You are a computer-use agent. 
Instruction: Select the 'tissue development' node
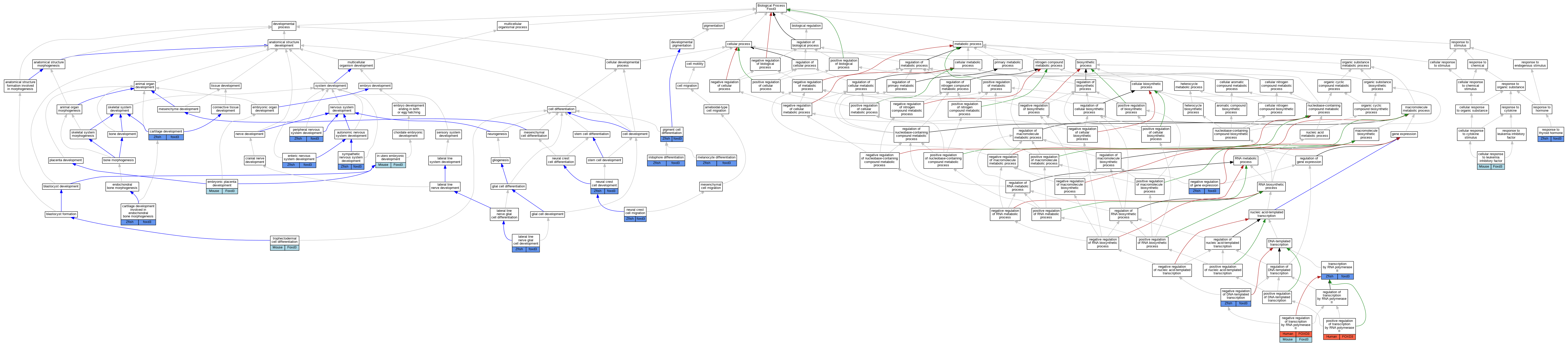(226, 86)
